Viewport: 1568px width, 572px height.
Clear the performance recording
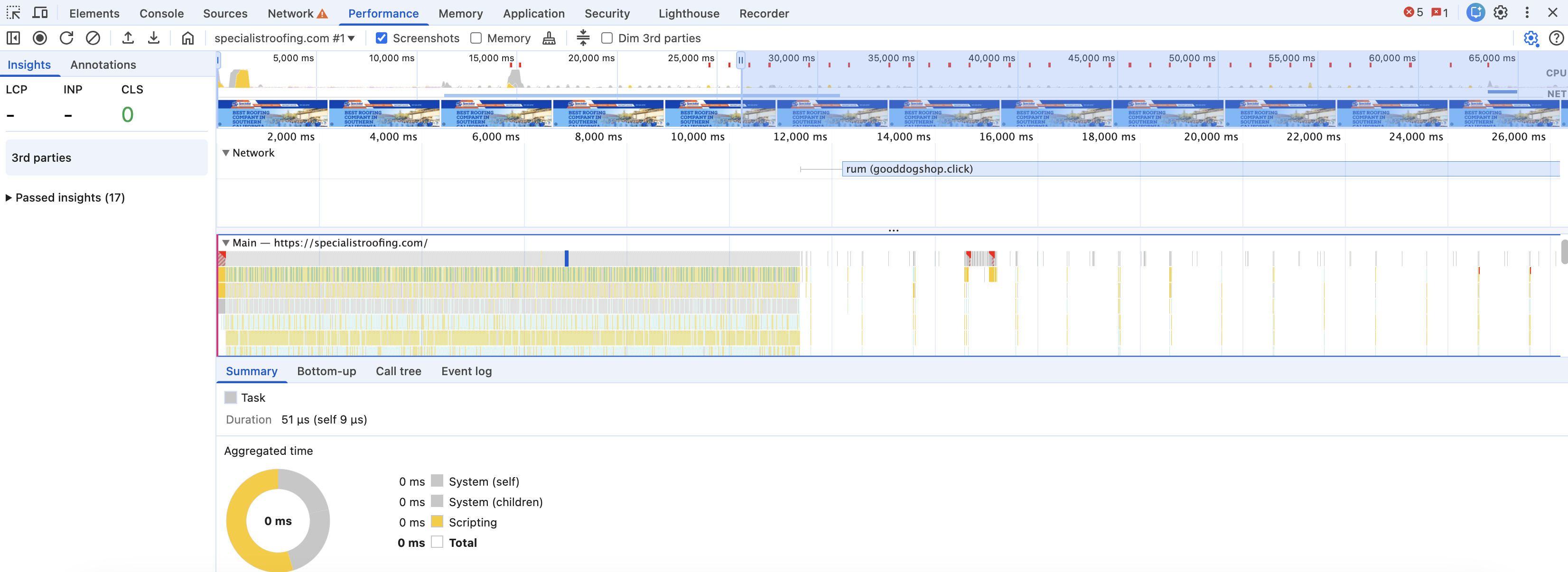93,38
